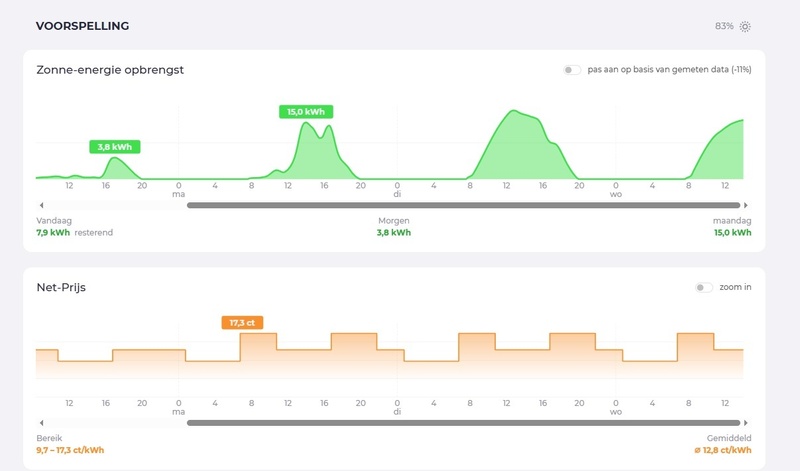
Task: Click 'Zonne-energie opbrengst' chart title
Action: (110, 70)
